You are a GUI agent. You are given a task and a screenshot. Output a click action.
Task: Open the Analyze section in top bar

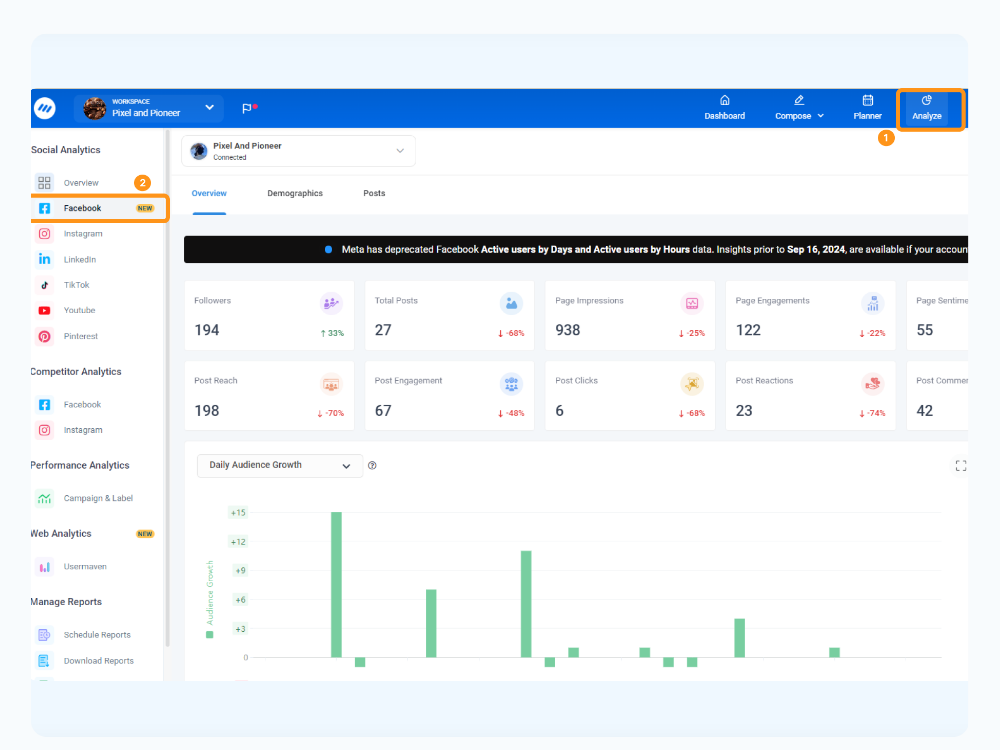pyautogui.click(x=927, y=108)
